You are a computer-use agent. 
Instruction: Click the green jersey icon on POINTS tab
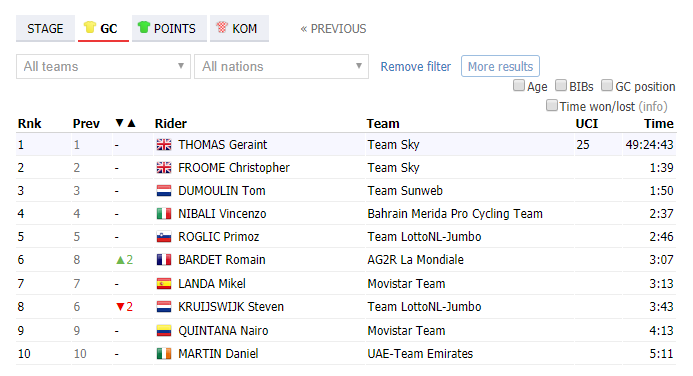tap(144, 27)
